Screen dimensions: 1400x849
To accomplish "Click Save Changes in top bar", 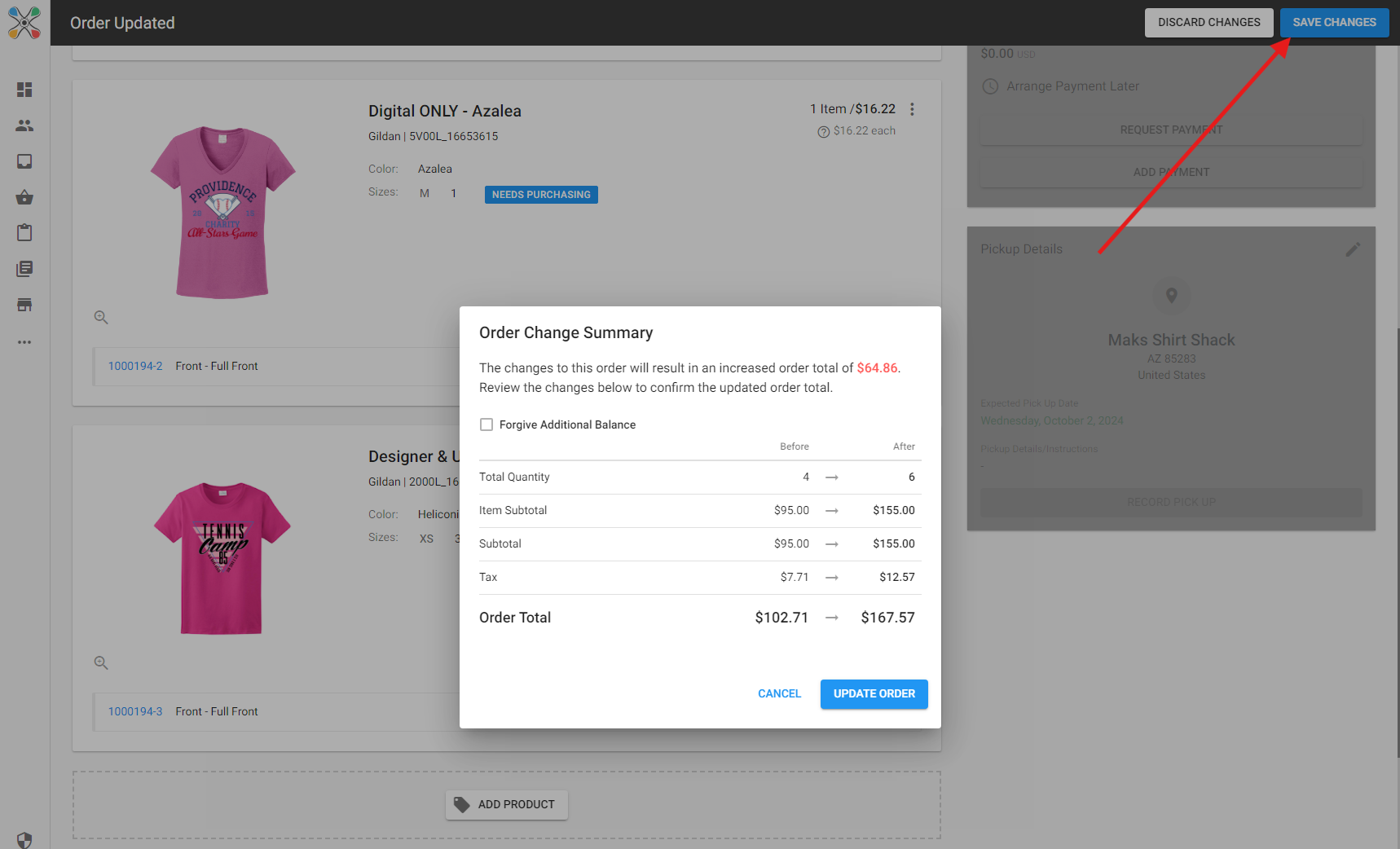I will point(1334,23).
